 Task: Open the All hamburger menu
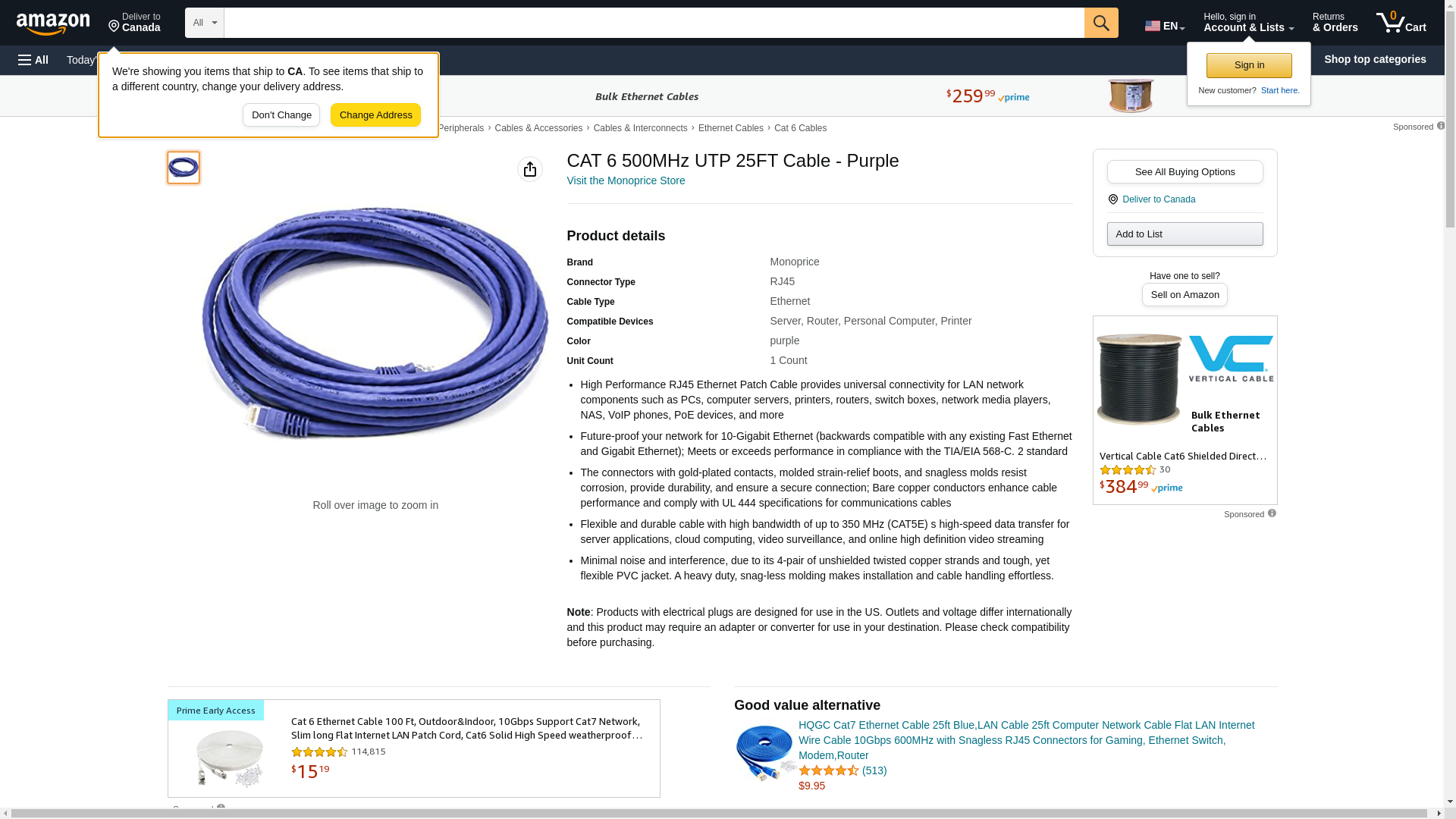pyautogui.click(x=33, y=60)
